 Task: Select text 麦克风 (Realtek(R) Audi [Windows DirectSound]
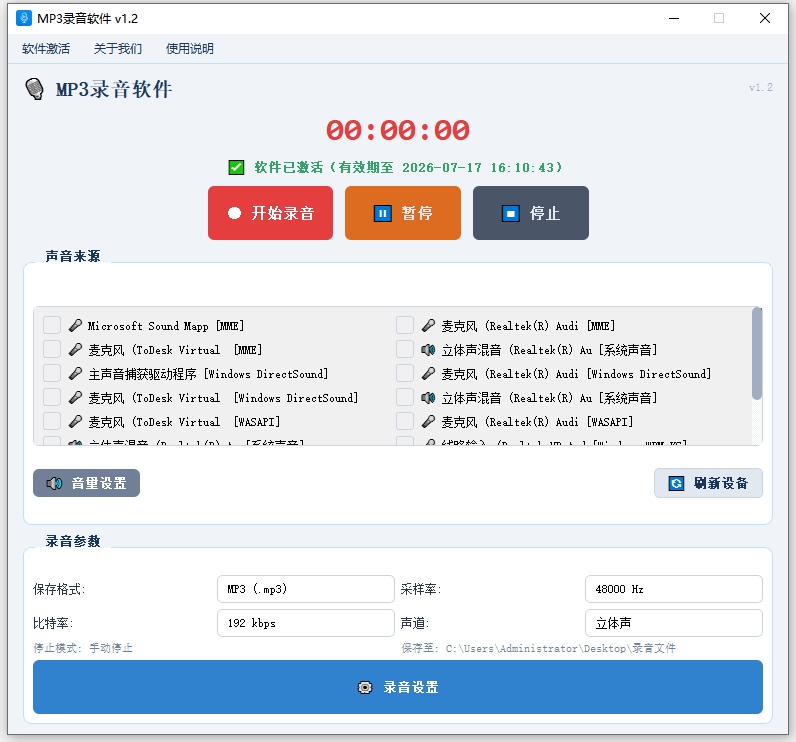[576, 374]
